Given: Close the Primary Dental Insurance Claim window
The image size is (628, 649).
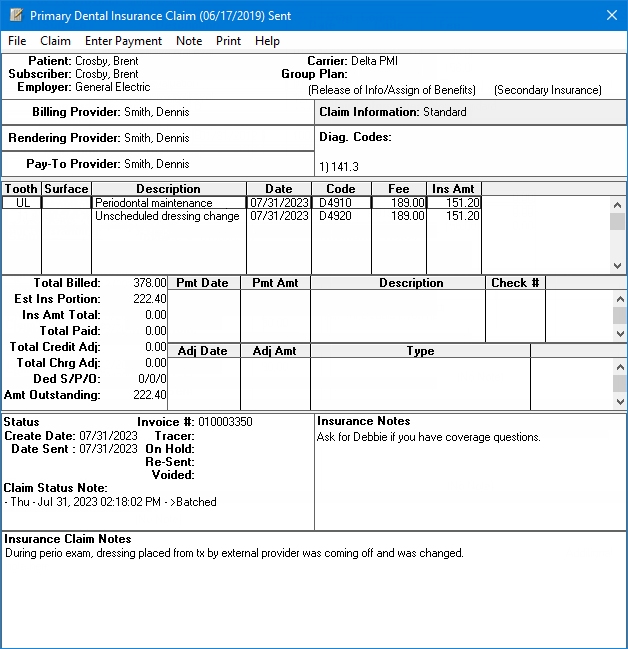Looking at the screenshot, I should [612, 15].
